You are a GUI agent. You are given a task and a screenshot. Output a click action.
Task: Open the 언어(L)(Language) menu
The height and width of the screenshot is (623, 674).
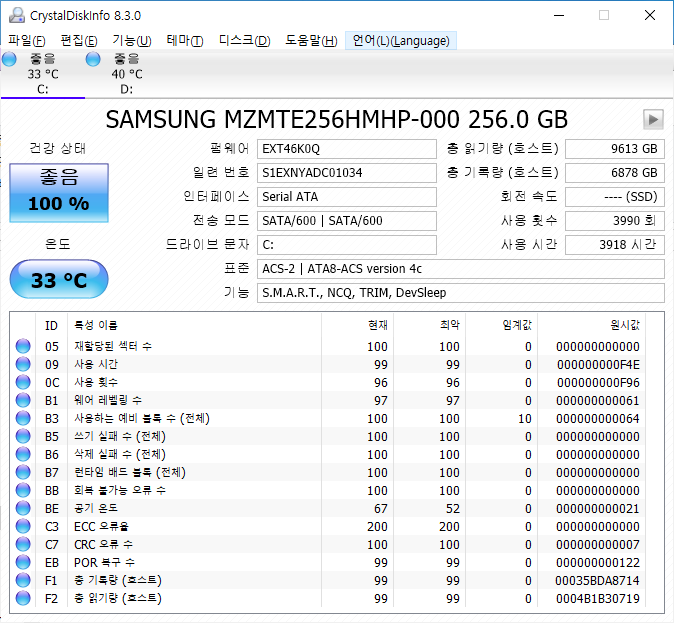click(402, 41)
